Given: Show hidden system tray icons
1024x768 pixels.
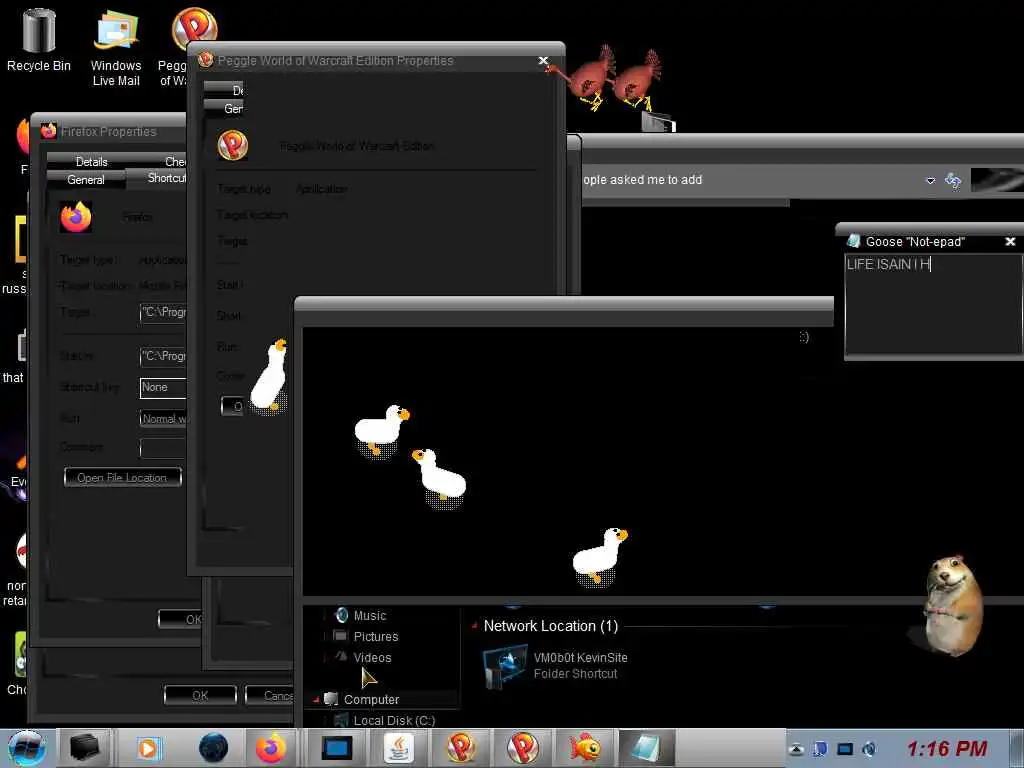Looking at the screenshot, I should click(x=796, y=749).
